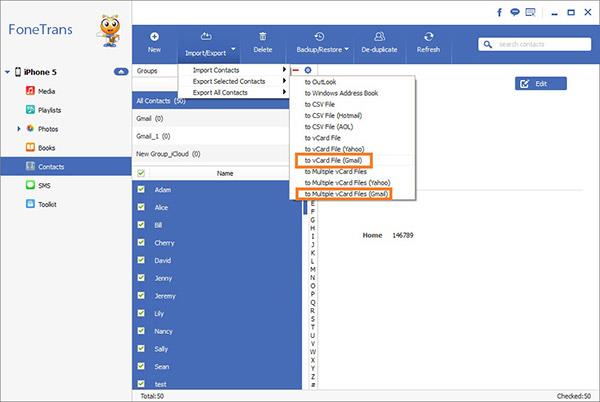Collapse the iPhone 5 device tree

click(7, 72)
